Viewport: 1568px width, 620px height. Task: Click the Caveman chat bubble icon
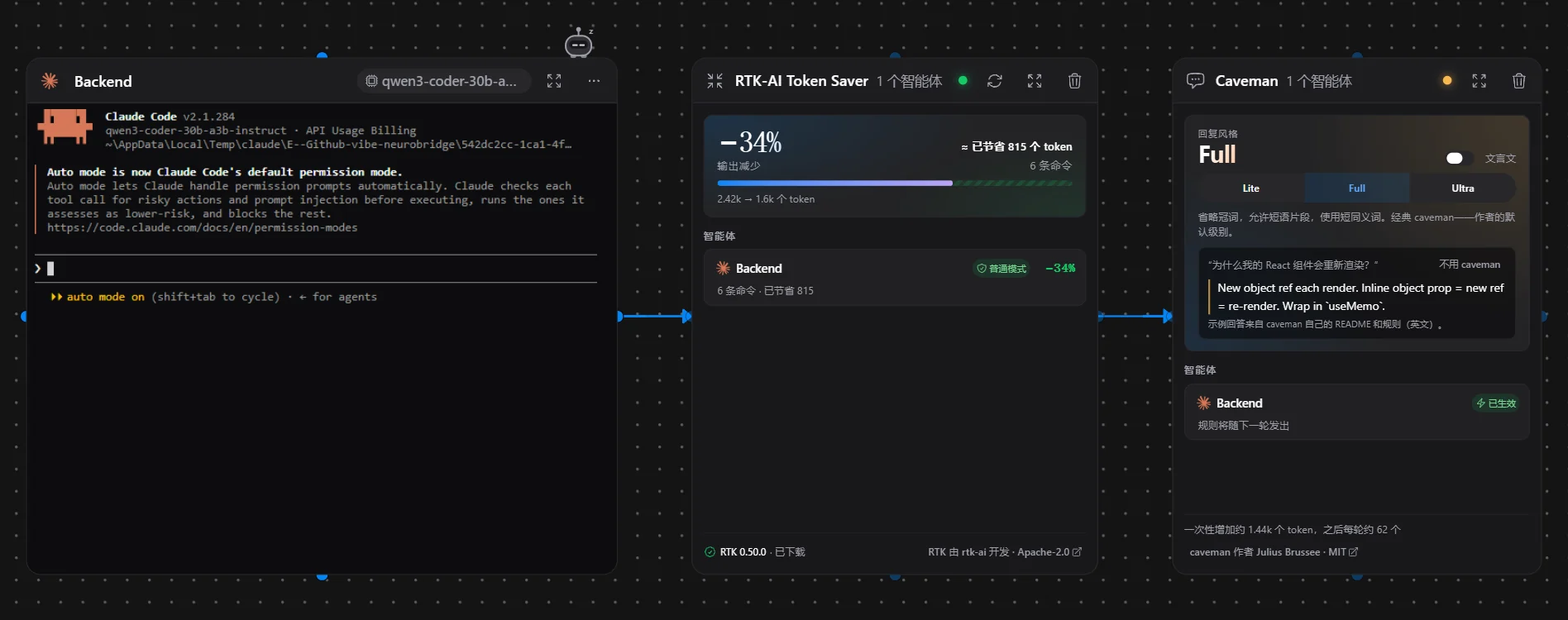tap(1195, 81)
